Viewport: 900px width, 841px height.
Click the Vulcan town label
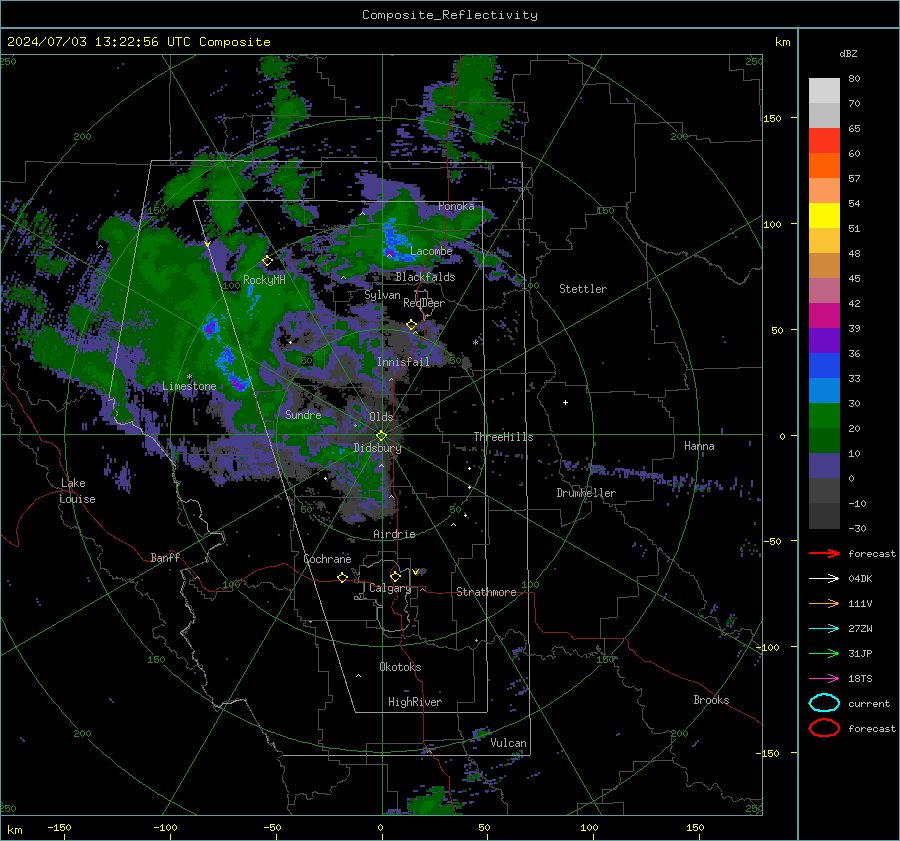[x=508, y=743]
